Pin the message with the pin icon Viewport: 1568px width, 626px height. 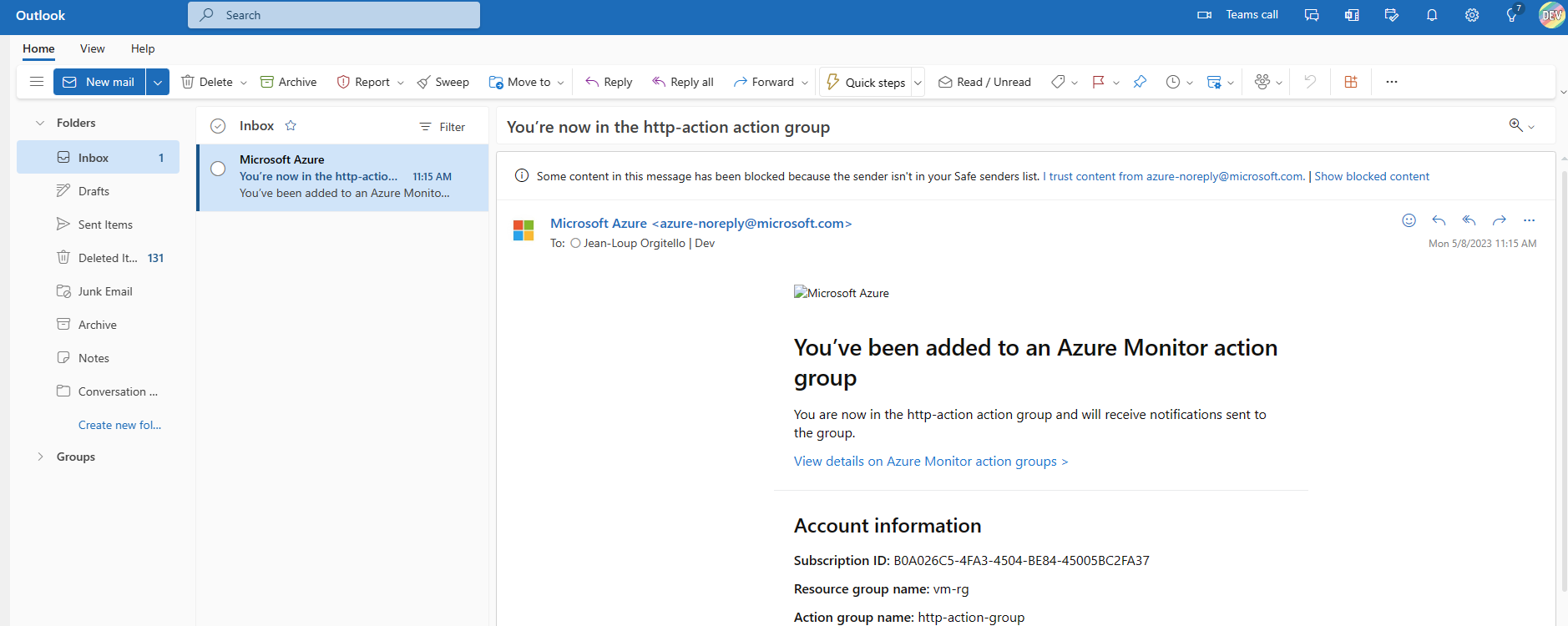tap(1140, 82)
